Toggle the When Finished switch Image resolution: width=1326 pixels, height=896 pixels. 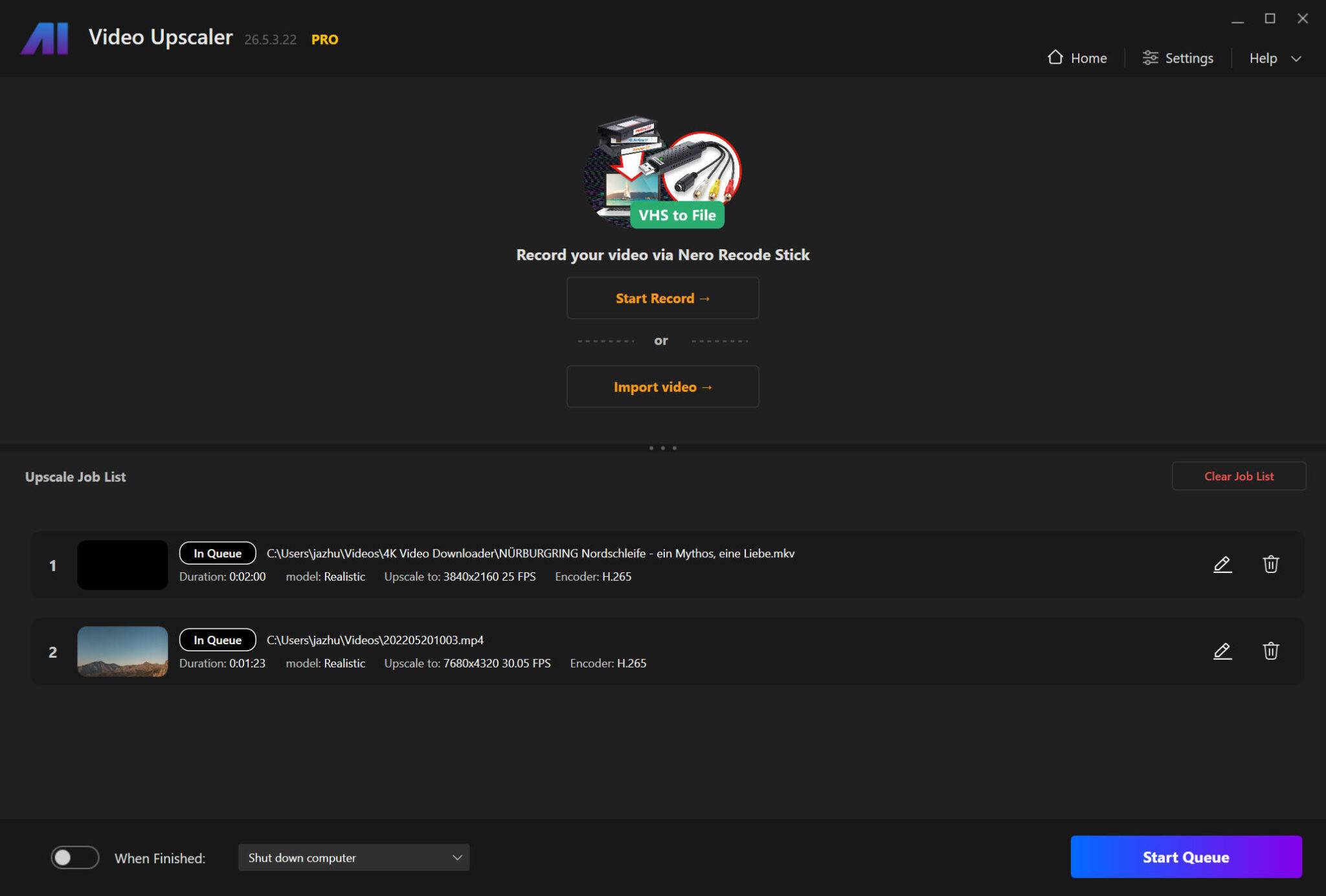coord(75,857)
